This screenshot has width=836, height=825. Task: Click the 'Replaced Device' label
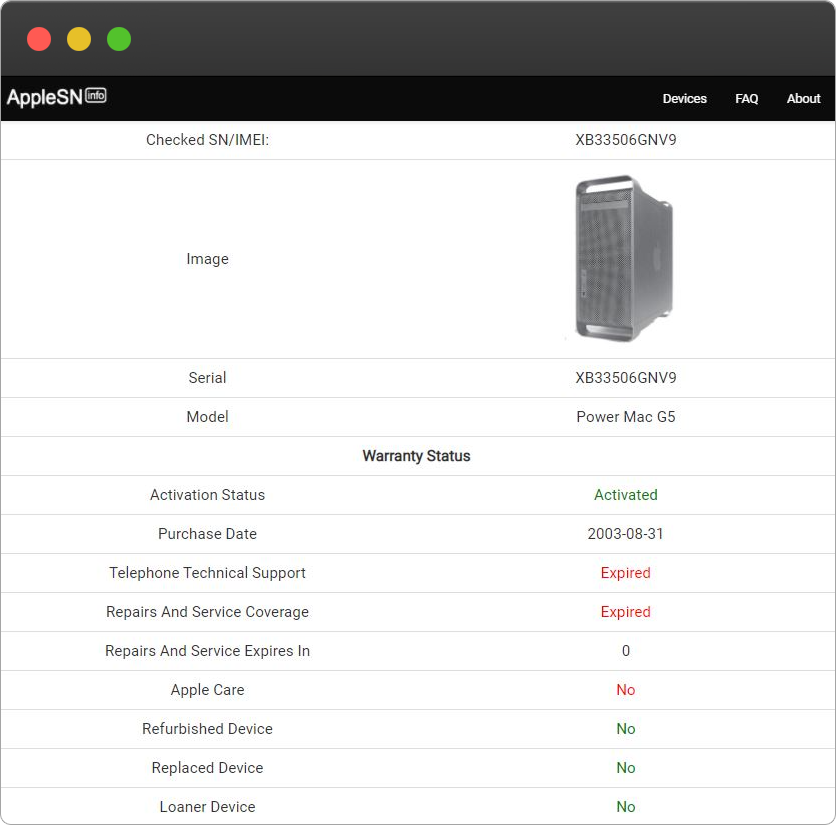(x=207, y=767)
